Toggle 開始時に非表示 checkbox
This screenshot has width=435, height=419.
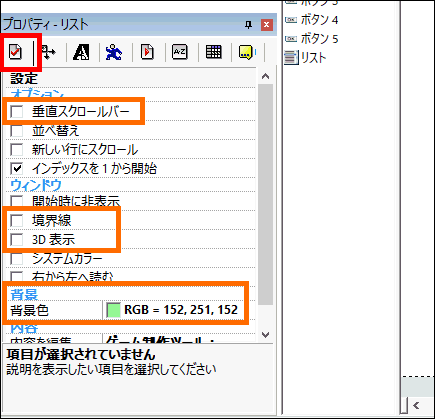[x=17, y=201]
